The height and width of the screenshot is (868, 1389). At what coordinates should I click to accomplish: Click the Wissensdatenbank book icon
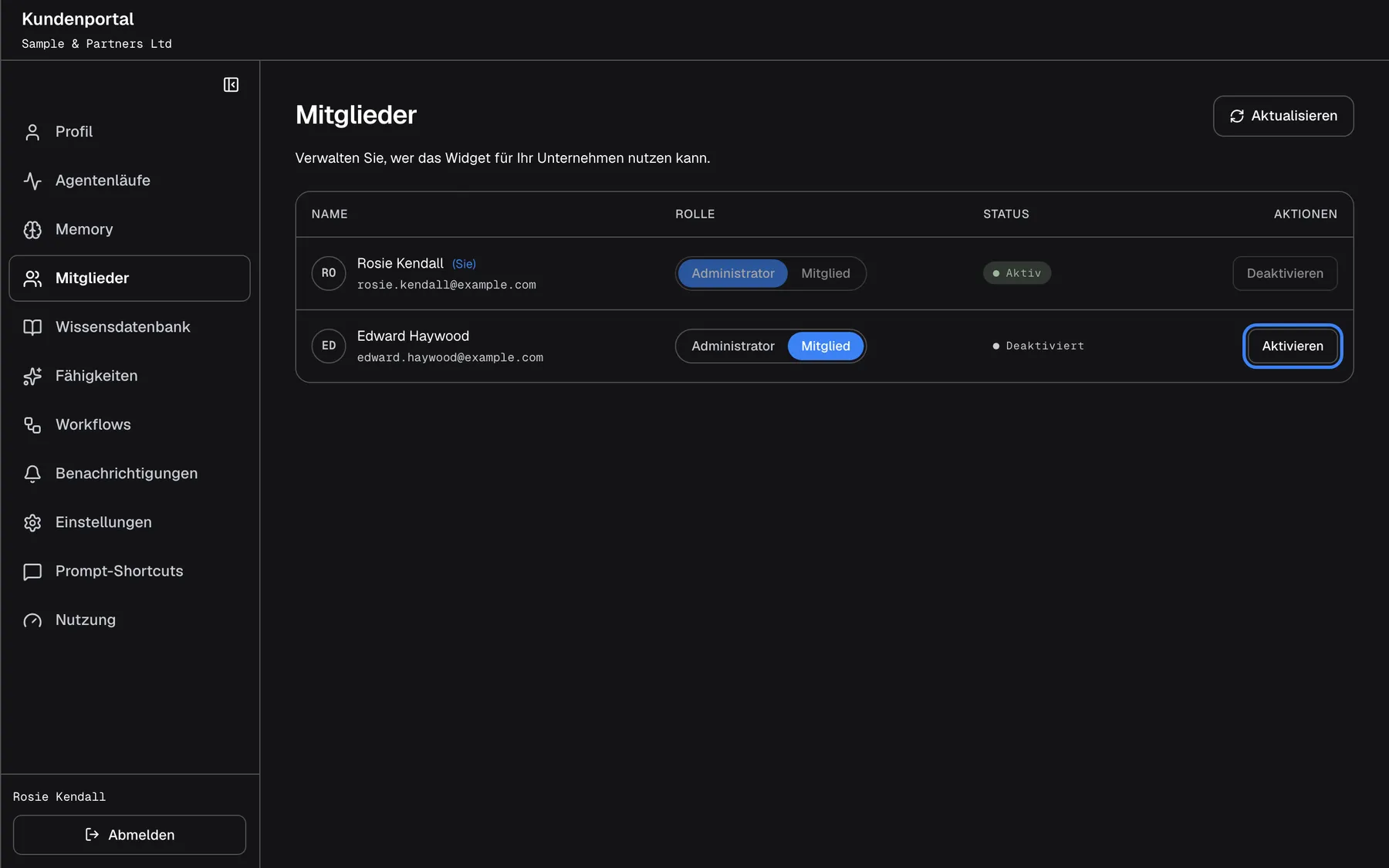coord(32,327)
